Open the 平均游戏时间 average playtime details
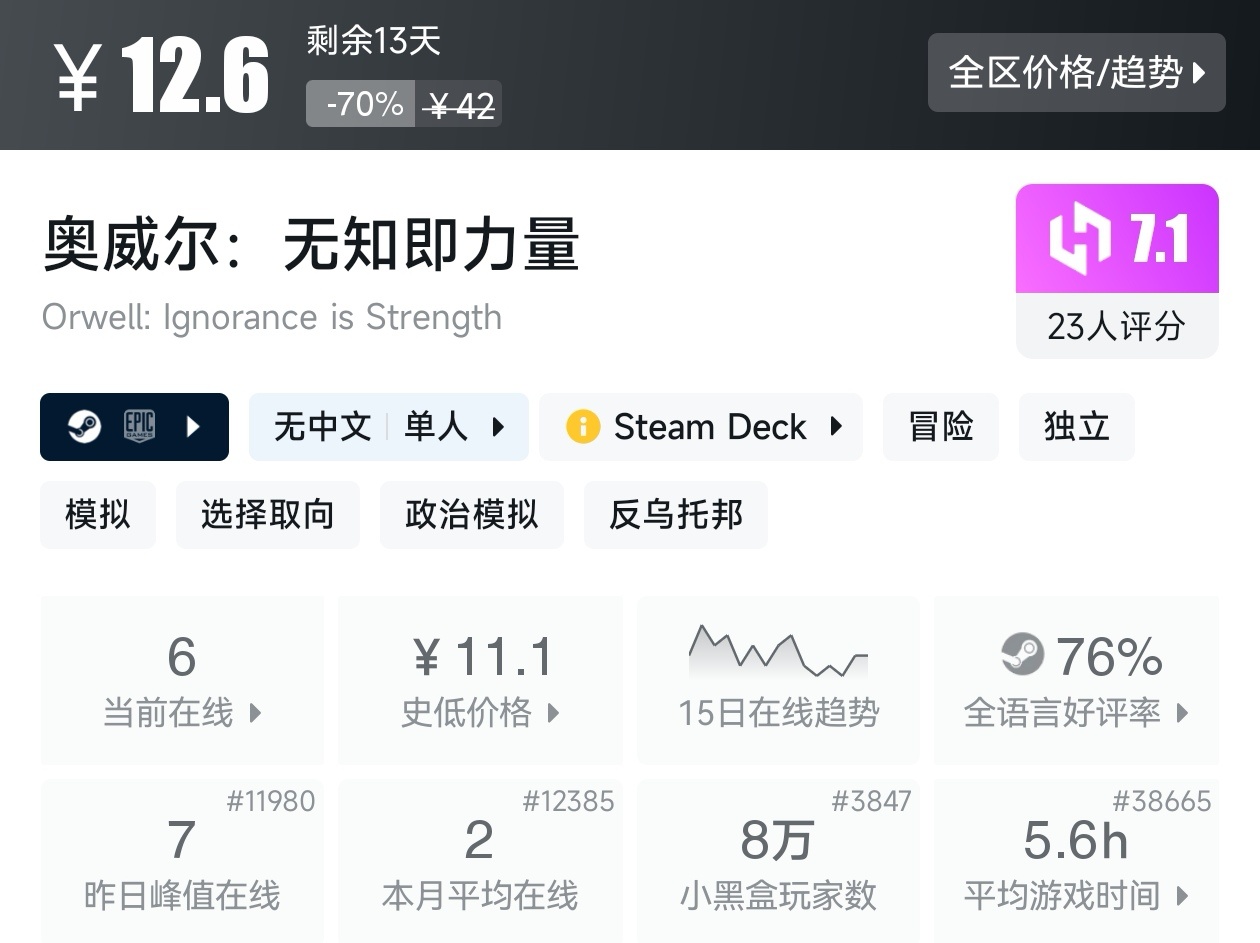Image resolution: width=1260 pixels, height=943 pixels. click(1076, 862)
